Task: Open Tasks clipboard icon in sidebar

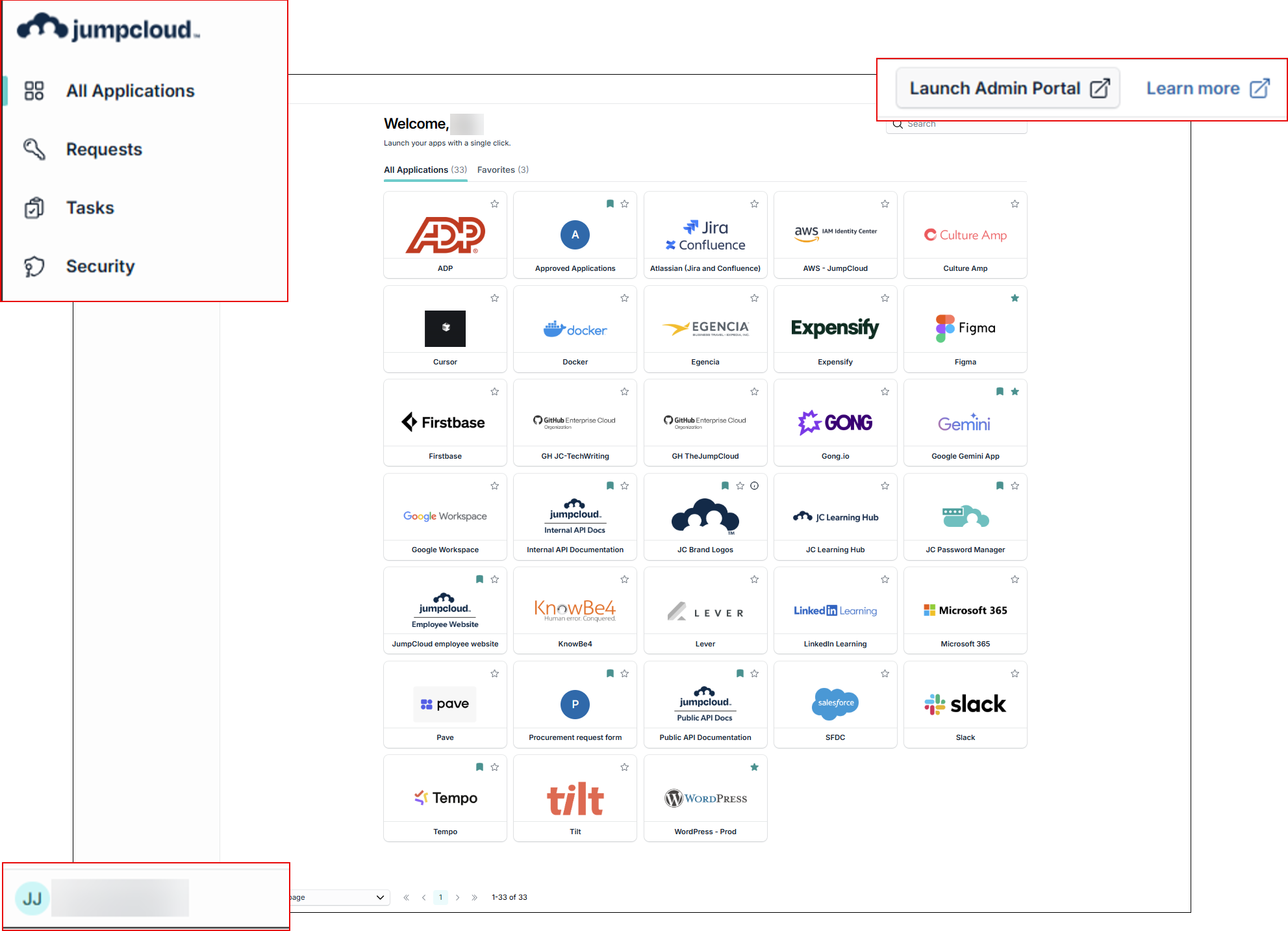Action: point(34,208)
